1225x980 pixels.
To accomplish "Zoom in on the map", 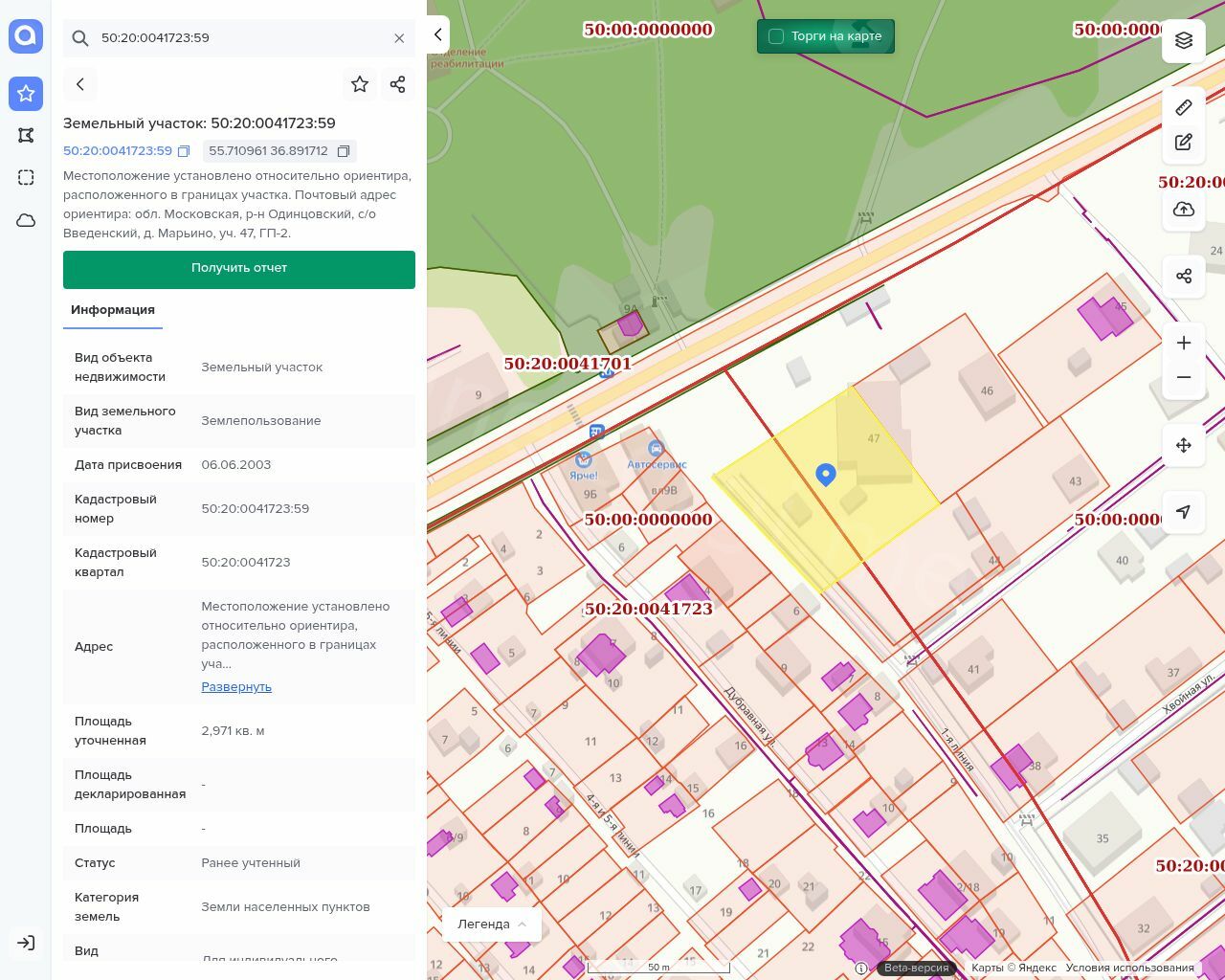I will 1184,343.
